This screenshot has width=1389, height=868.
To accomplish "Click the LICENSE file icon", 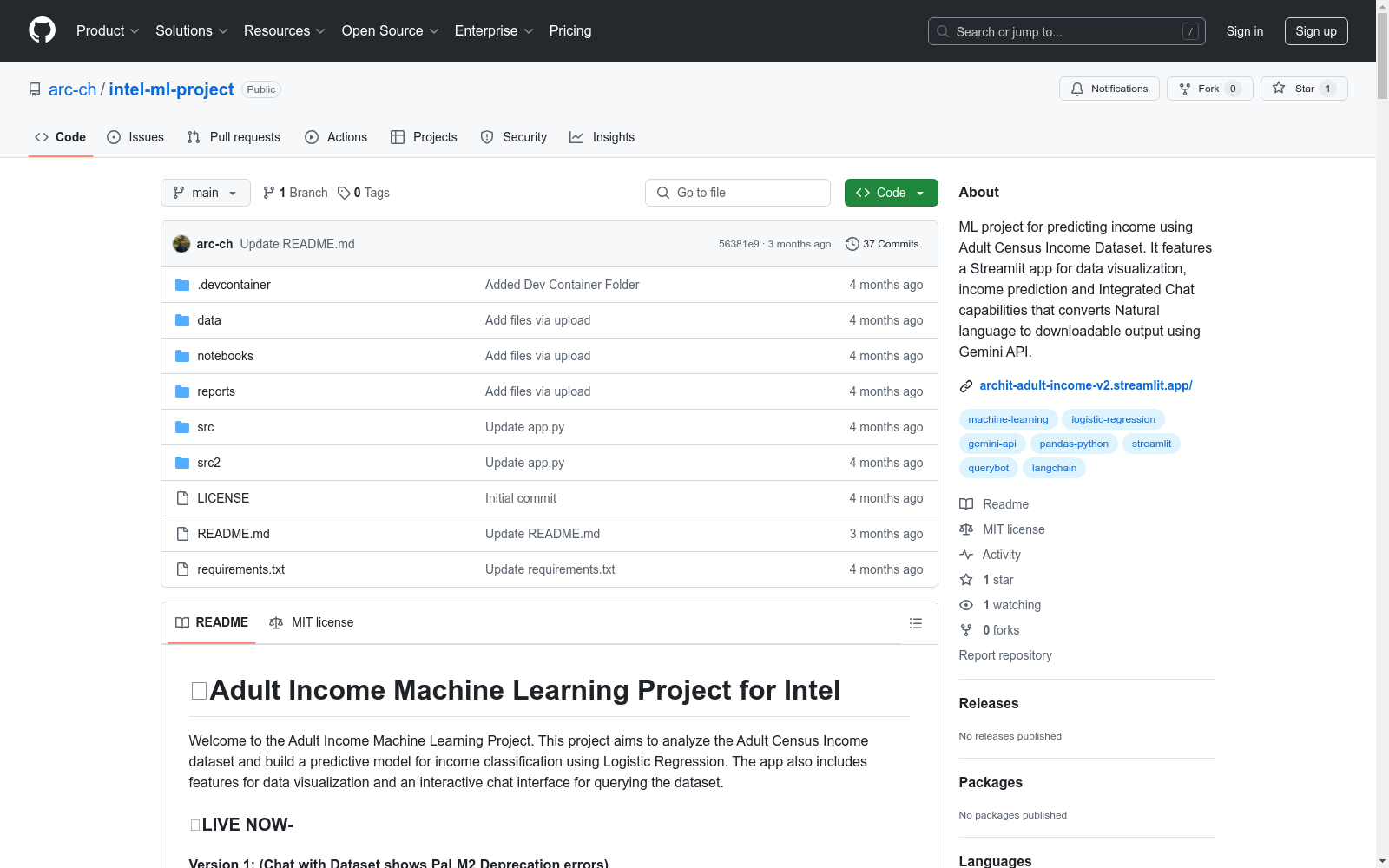I will click(x=182, y=498).
